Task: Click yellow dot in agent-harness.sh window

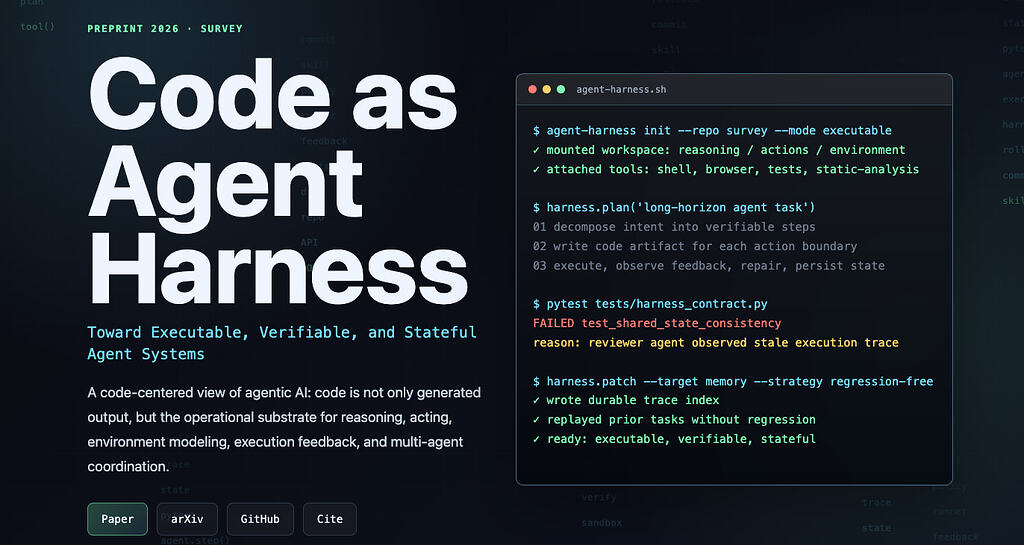Action: (547, 89)
